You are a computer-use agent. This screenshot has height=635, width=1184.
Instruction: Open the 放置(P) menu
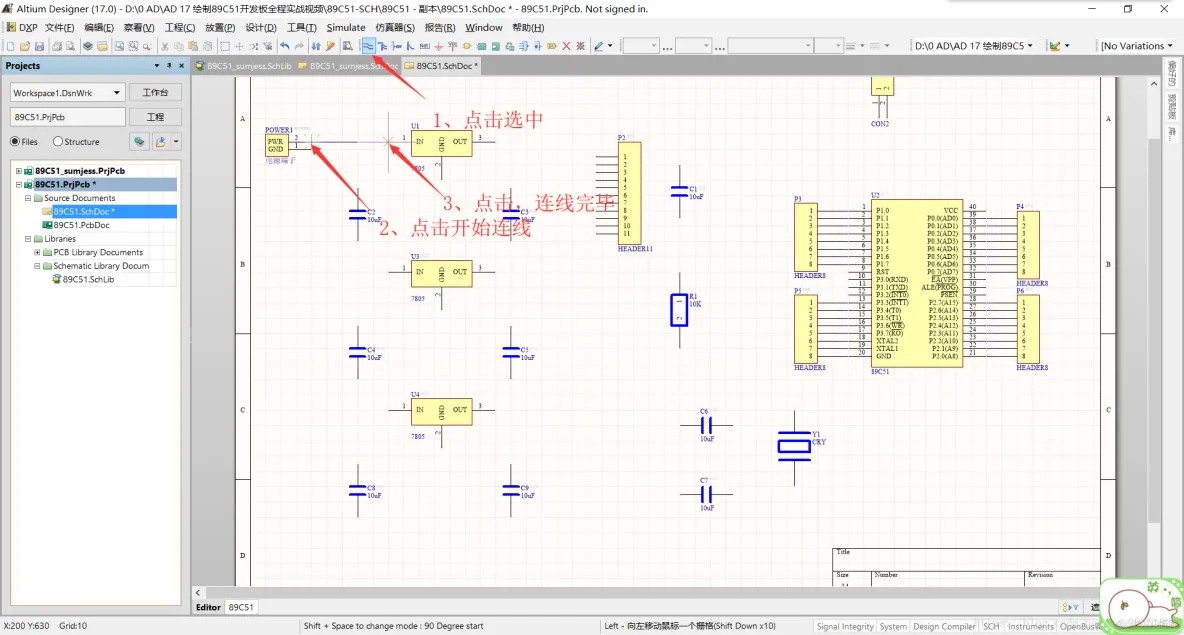[220, 27]
